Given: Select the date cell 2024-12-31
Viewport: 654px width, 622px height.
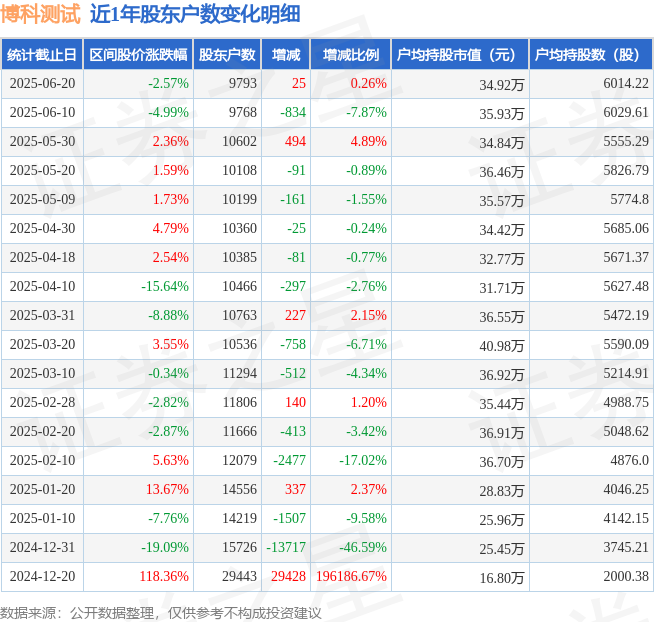Looking at the screenshot, I should (43, 547).
